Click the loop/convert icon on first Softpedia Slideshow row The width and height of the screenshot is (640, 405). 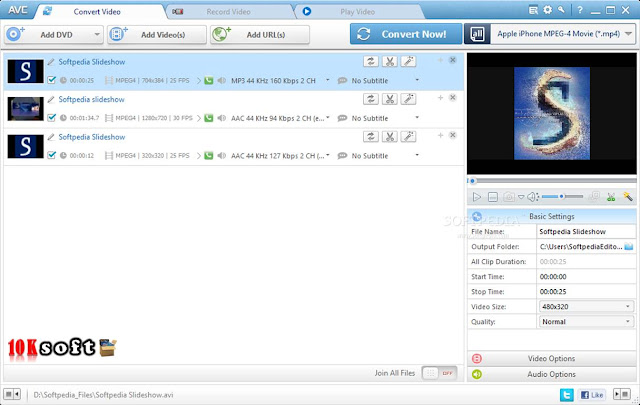coord(371,62)
